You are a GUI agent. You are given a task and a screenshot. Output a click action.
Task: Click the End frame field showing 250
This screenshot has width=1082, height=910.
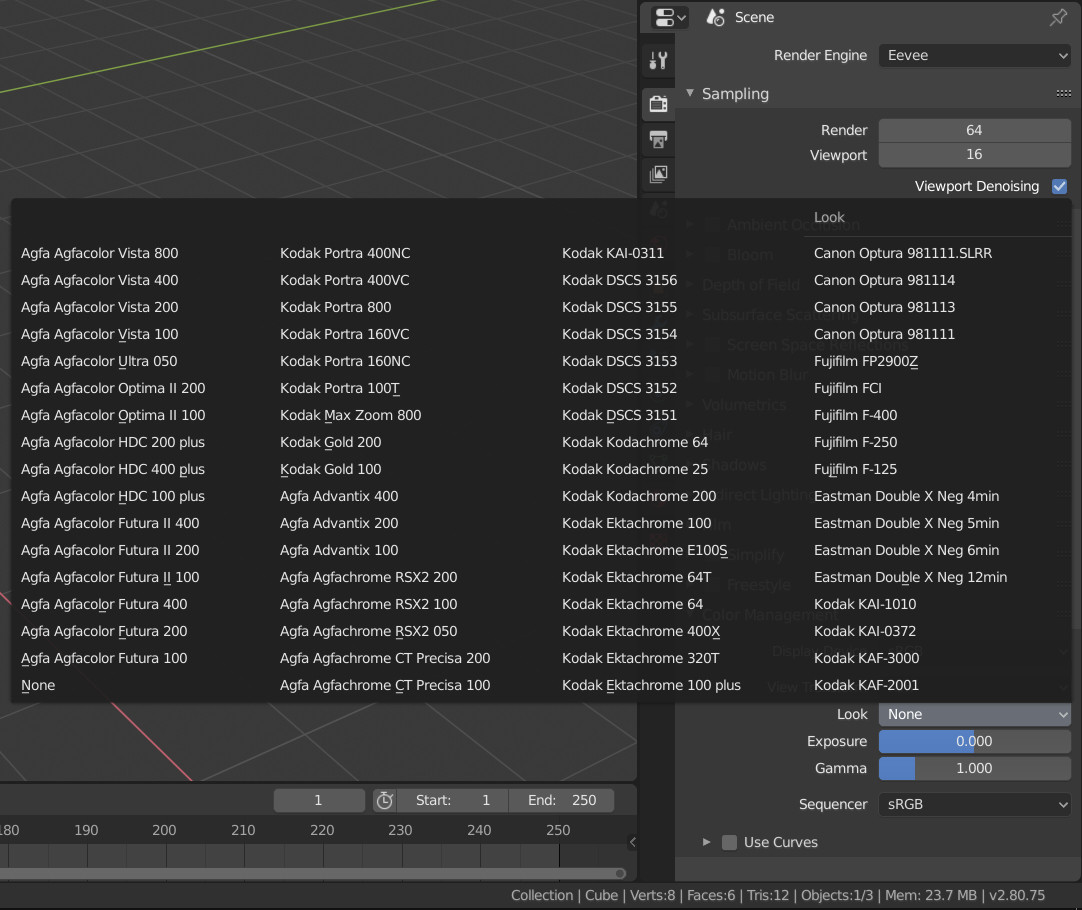tap(562, 800)
